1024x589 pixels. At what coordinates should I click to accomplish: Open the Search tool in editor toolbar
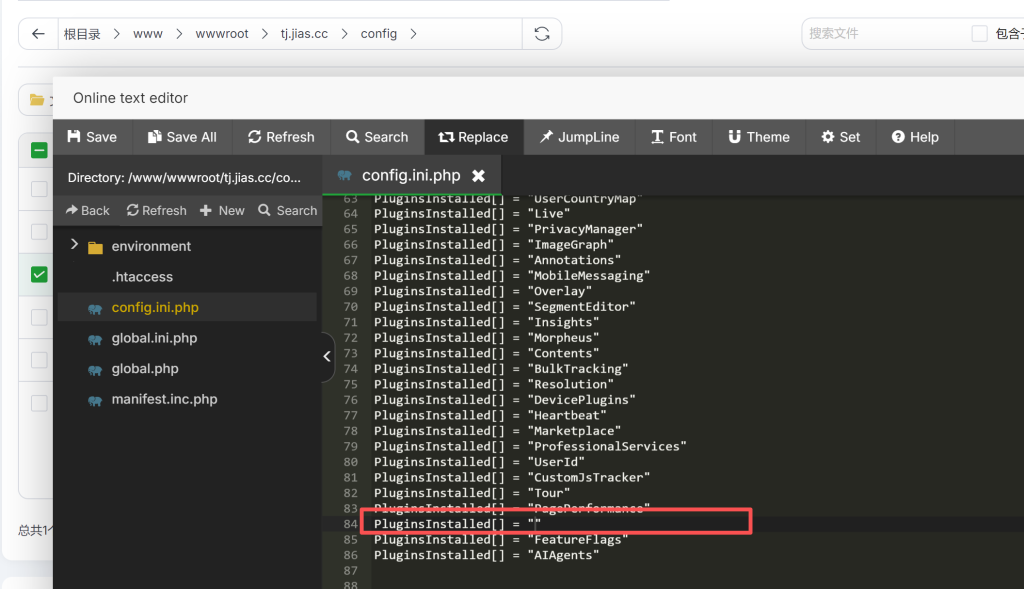[377, 137]
